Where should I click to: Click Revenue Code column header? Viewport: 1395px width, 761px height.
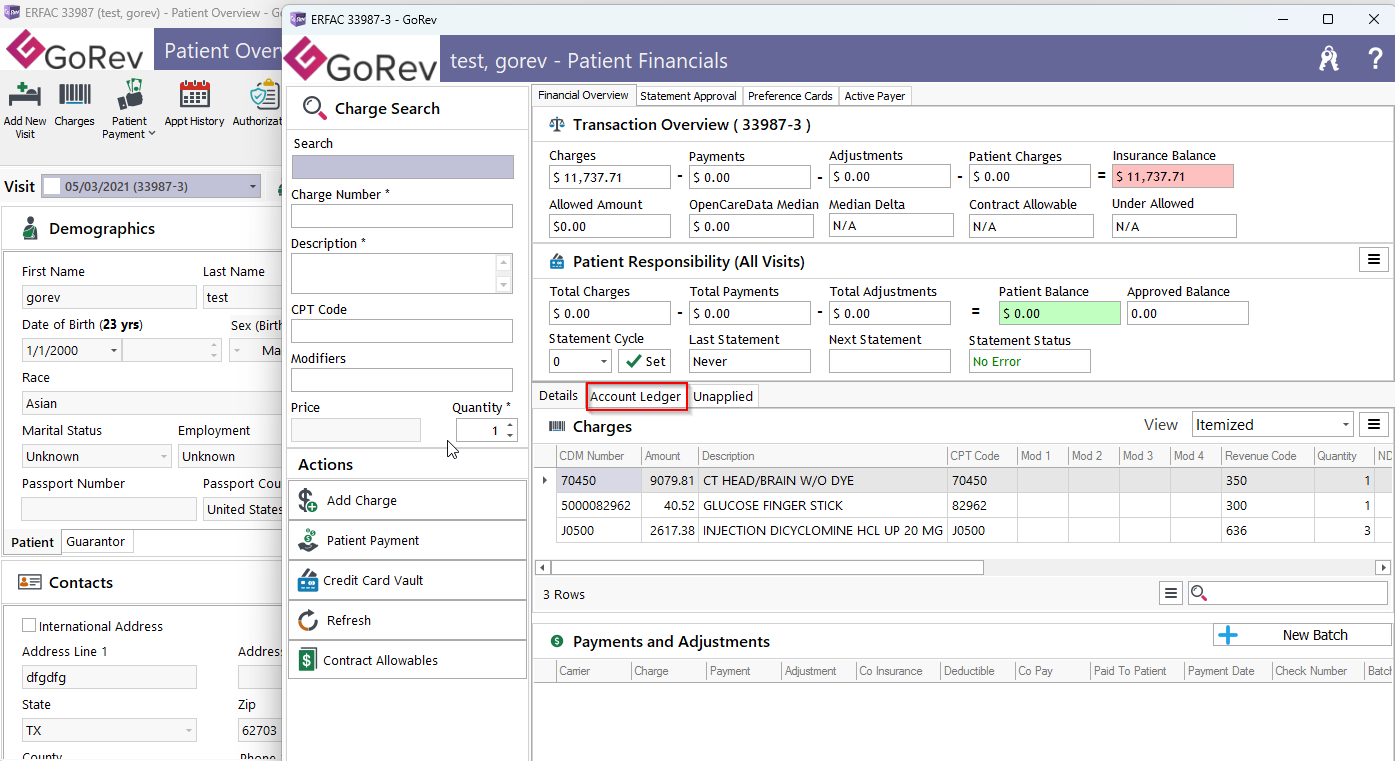coord(1266,456)
